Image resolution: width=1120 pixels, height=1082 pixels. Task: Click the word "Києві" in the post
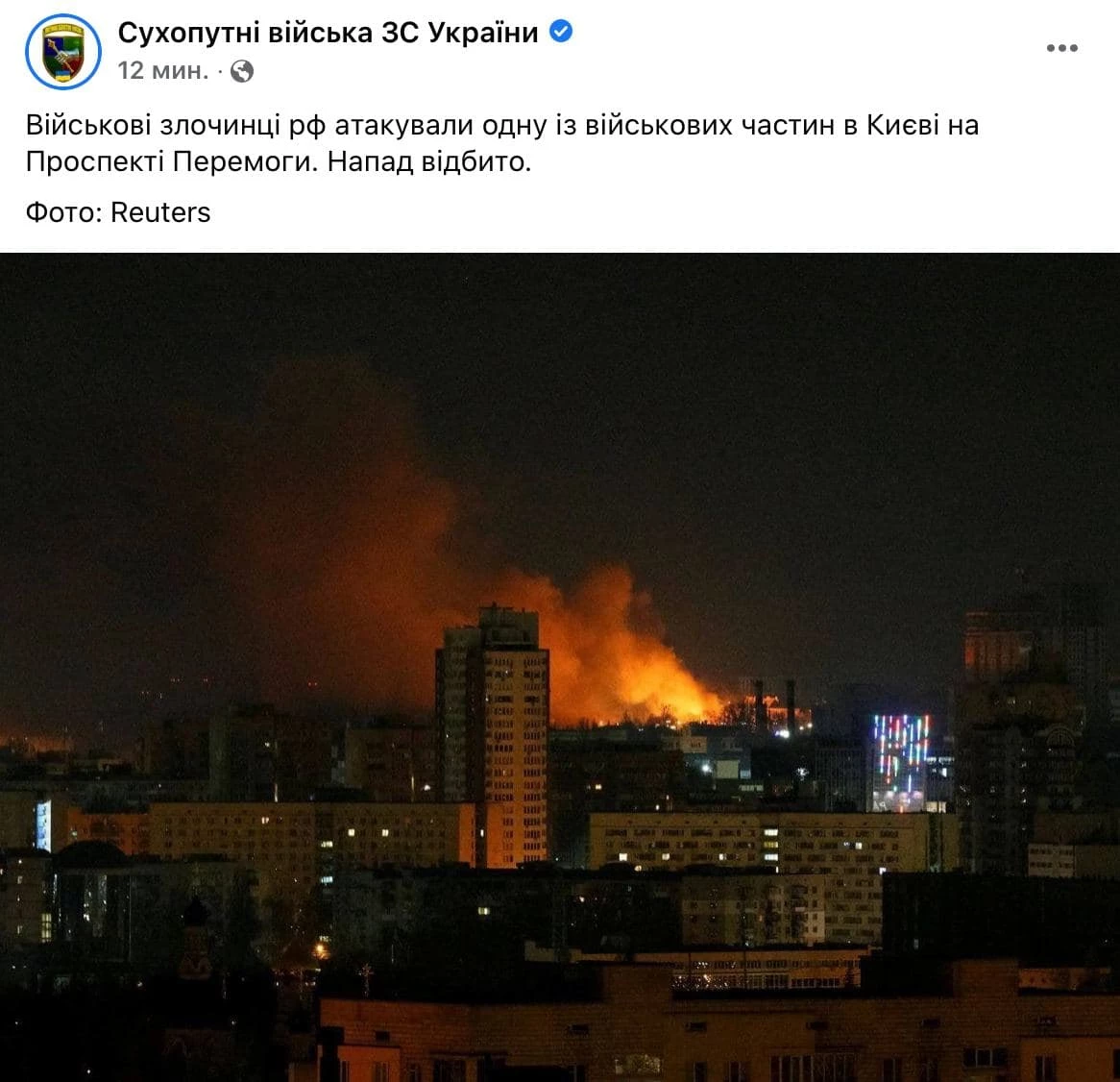[x=904, y=125]
